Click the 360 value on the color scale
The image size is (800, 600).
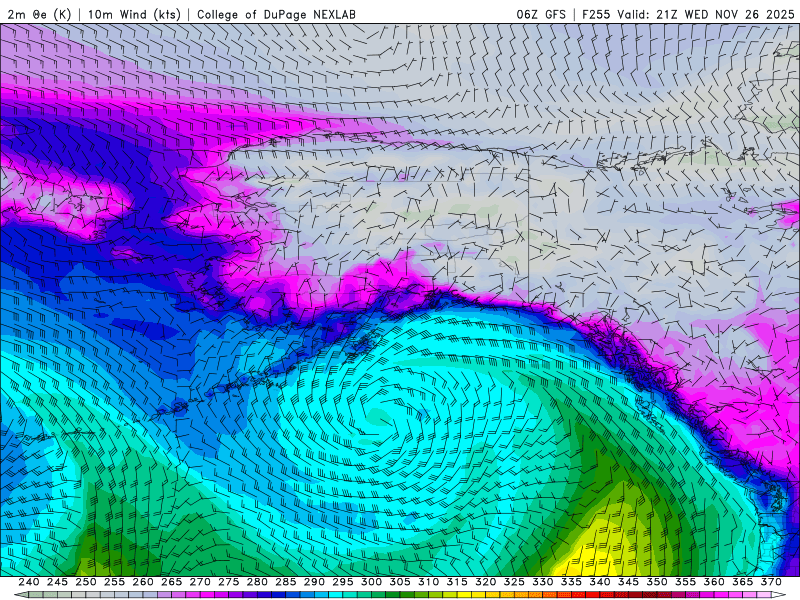(715, 582)
